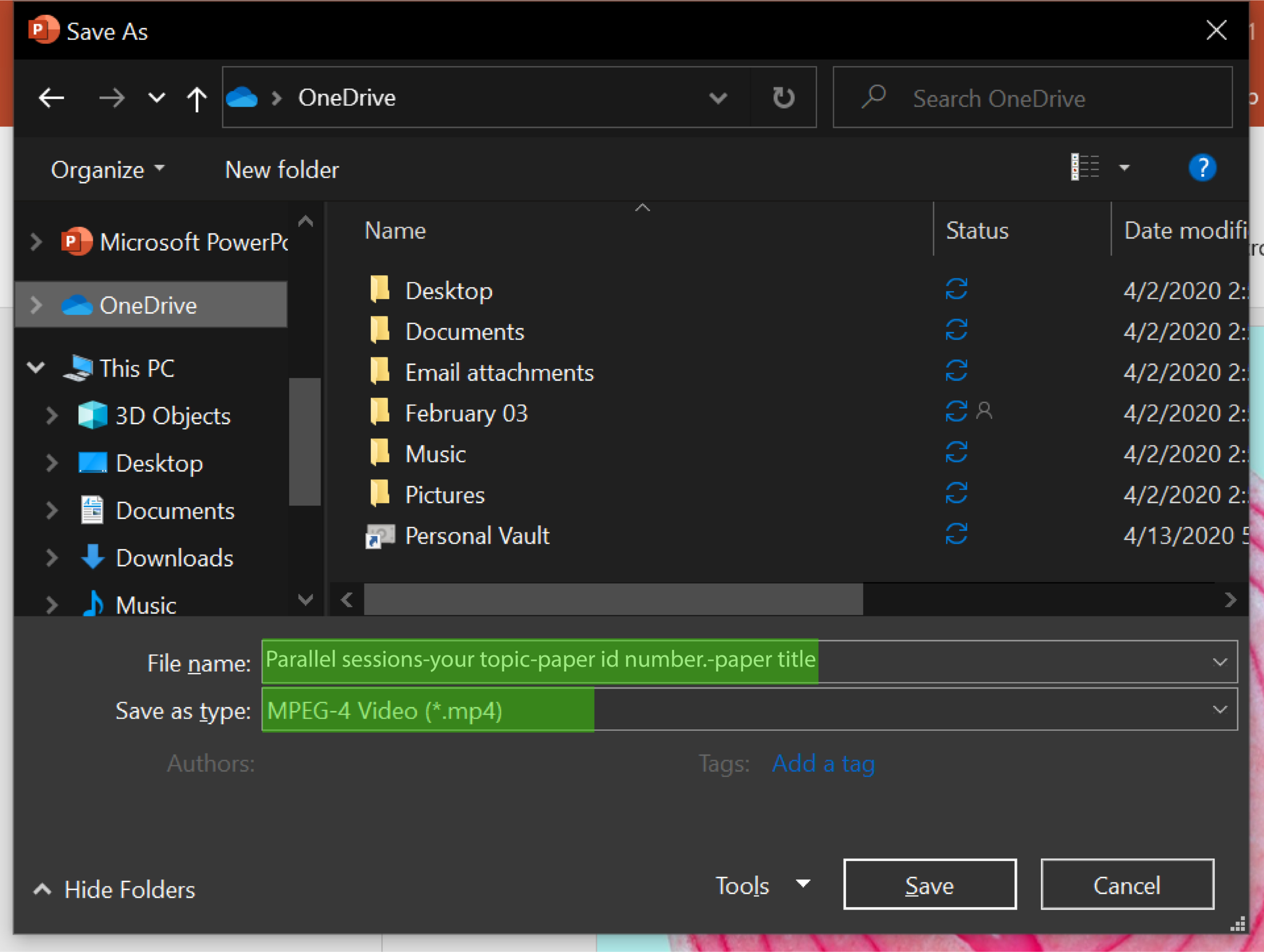Screen dimensions: 1264x952
Task: Open the Organize menu
Action: click(x=107, y=170)
